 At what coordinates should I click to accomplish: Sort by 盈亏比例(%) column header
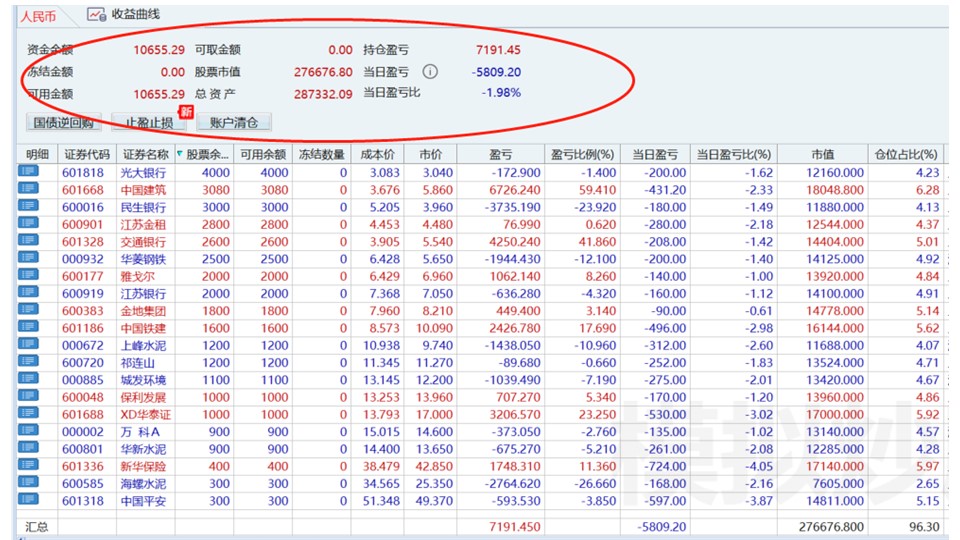pyautogui.click(x=582, y=154)
